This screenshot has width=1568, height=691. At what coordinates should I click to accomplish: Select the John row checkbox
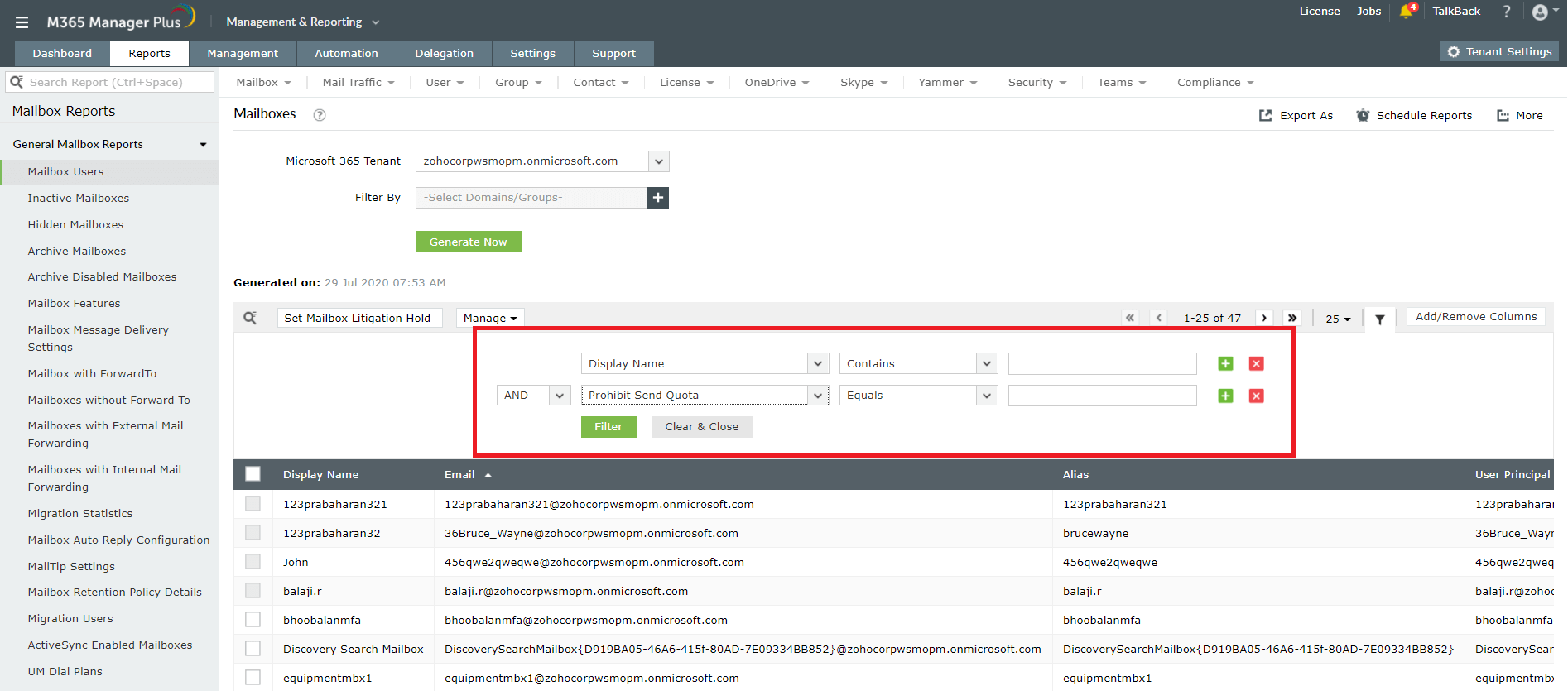(253, 562)
